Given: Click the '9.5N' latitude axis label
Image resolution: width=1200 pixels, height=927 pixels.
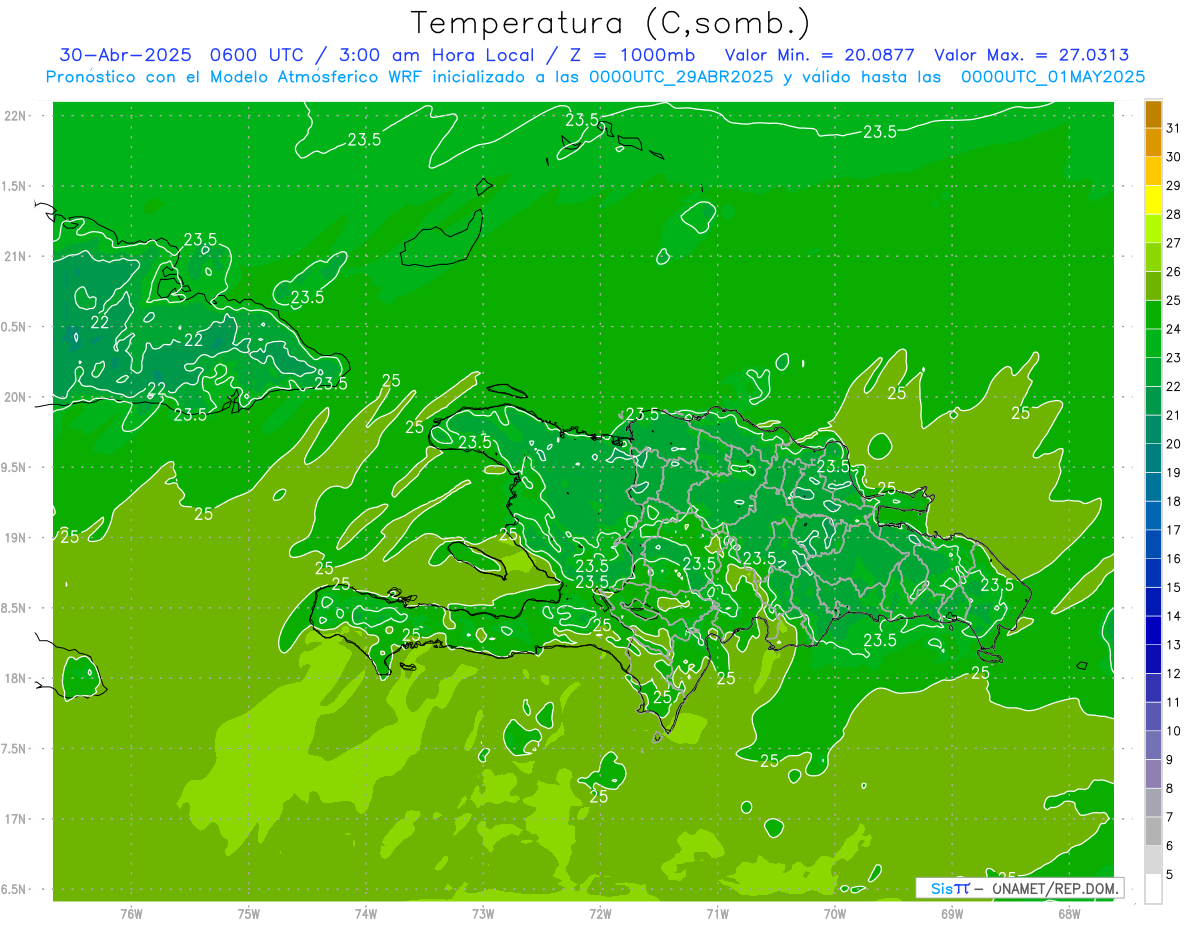Looking at the screenshot, I should pos(14,468).
